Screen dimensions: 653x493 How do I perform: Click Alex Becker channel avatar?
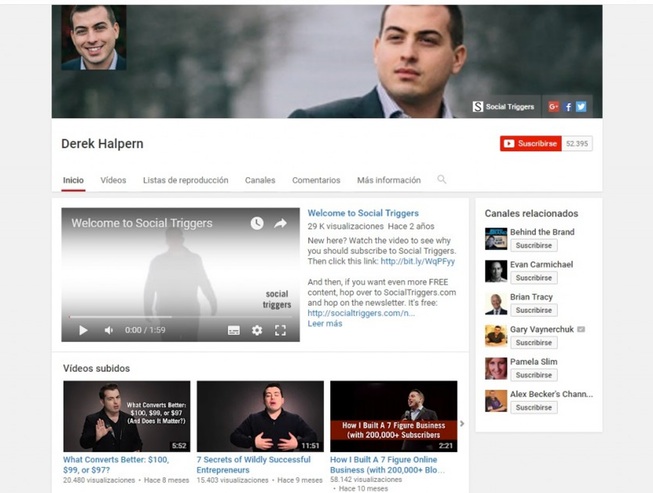coord(496,401)
